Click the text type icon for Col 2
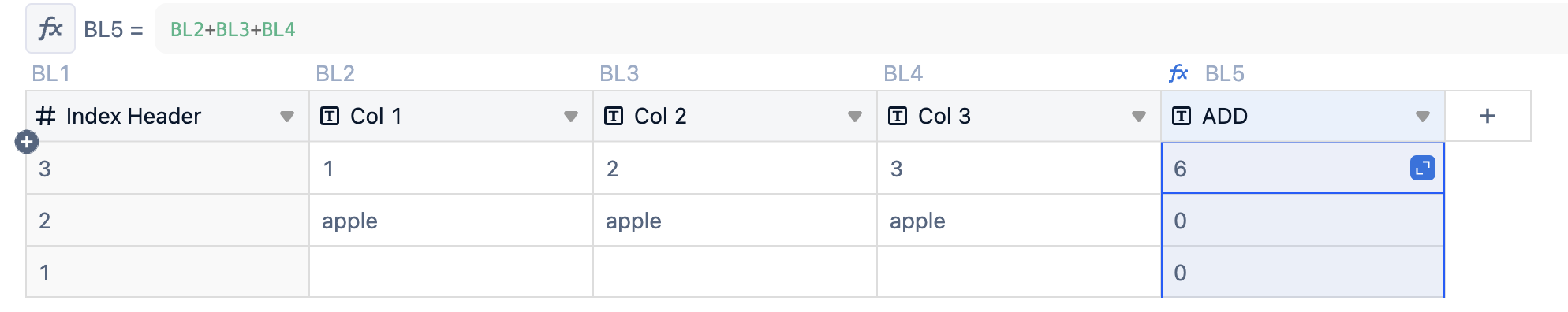1568x312 pixels. [614, 117]
